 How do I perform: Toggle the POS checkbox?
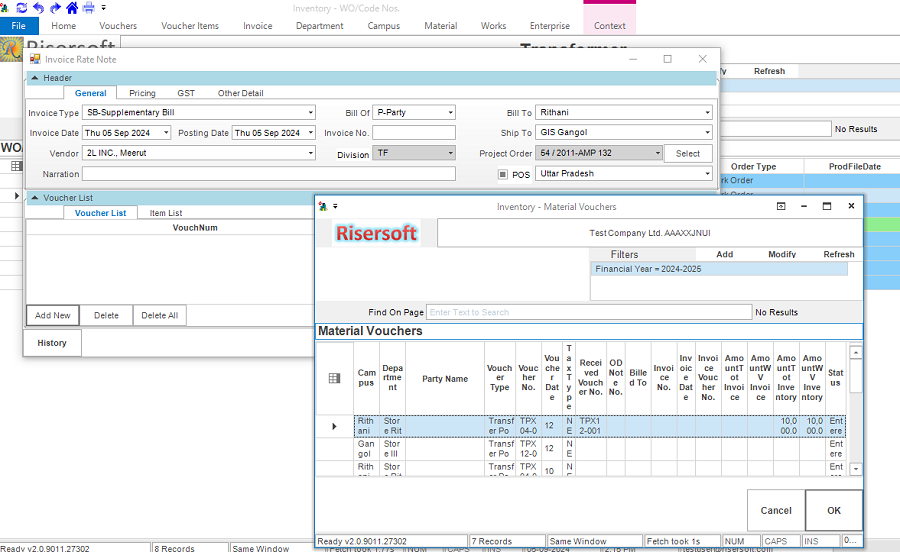[503, 174]
